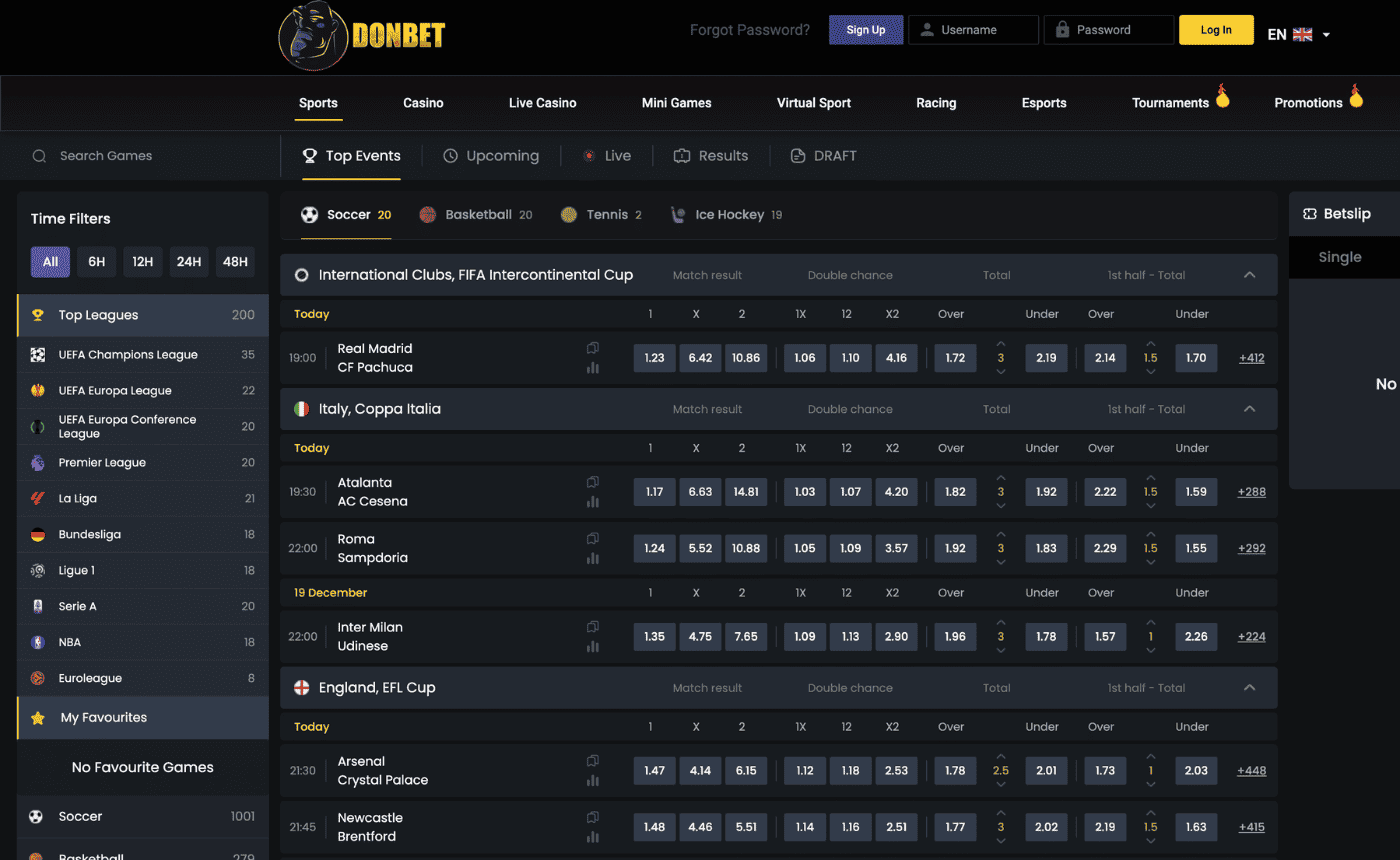Open the EN language dropdown arrow
The height and width of the screenshot is (860, 1400).
point(1326,35)
